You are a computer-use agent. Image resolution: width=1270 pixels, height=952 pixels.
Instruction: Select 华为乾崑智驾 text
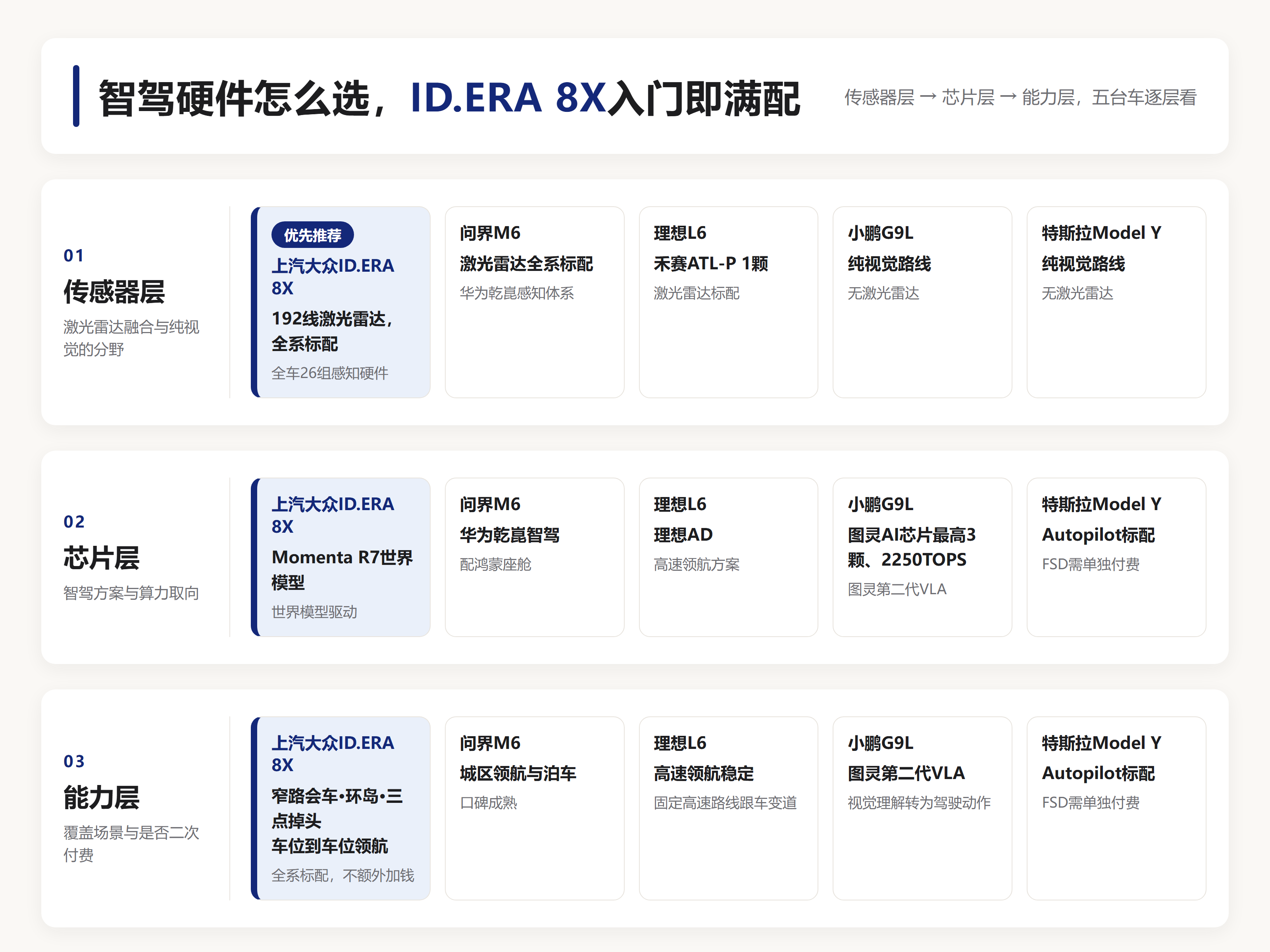pos(509,535)
